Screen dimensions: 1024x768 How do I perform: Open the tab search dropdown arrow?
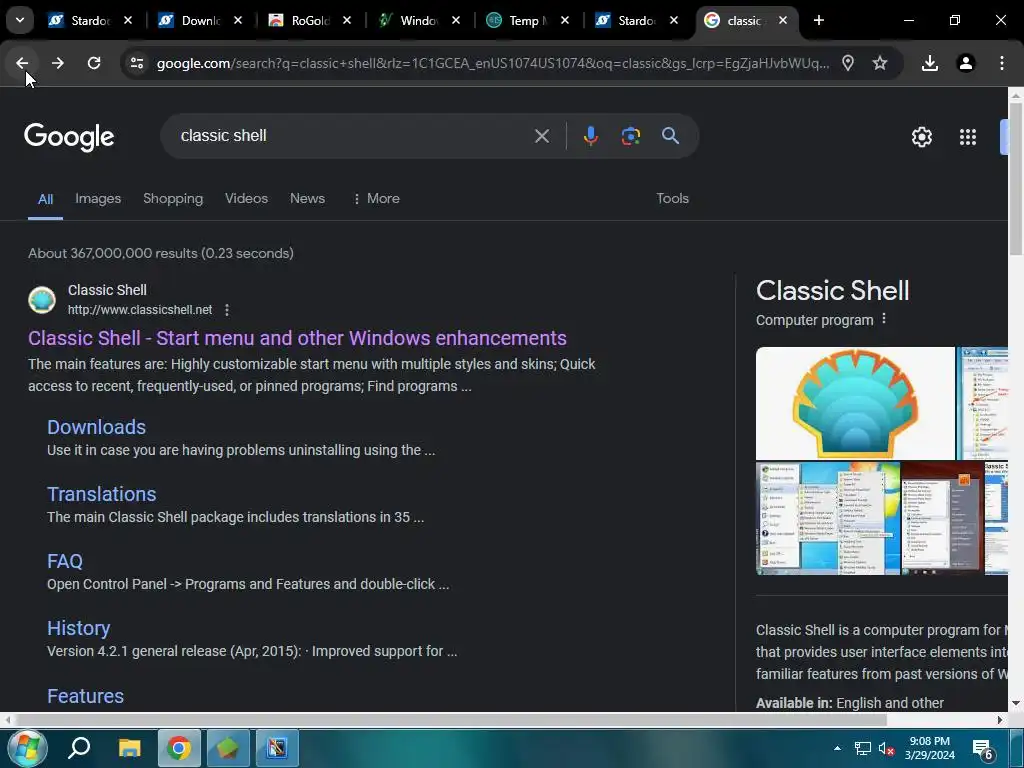click(20, 20)
